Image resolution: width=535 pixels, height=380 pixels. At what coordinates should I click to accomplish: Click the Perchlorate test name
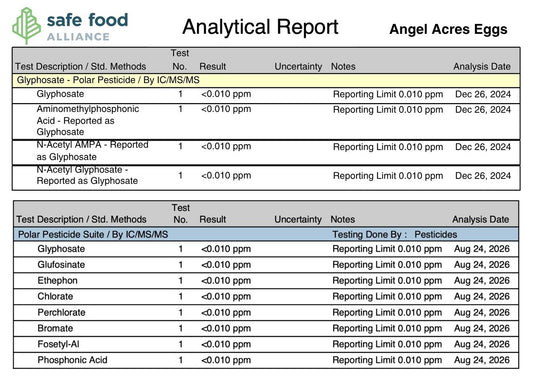[61, 312]
